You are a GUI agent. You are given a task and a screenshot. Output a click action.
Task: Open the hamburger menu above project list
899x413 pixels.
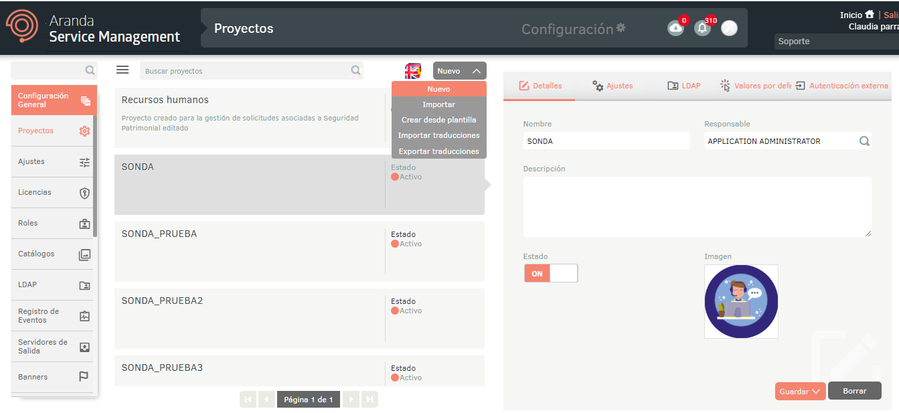tap(123, 70)
